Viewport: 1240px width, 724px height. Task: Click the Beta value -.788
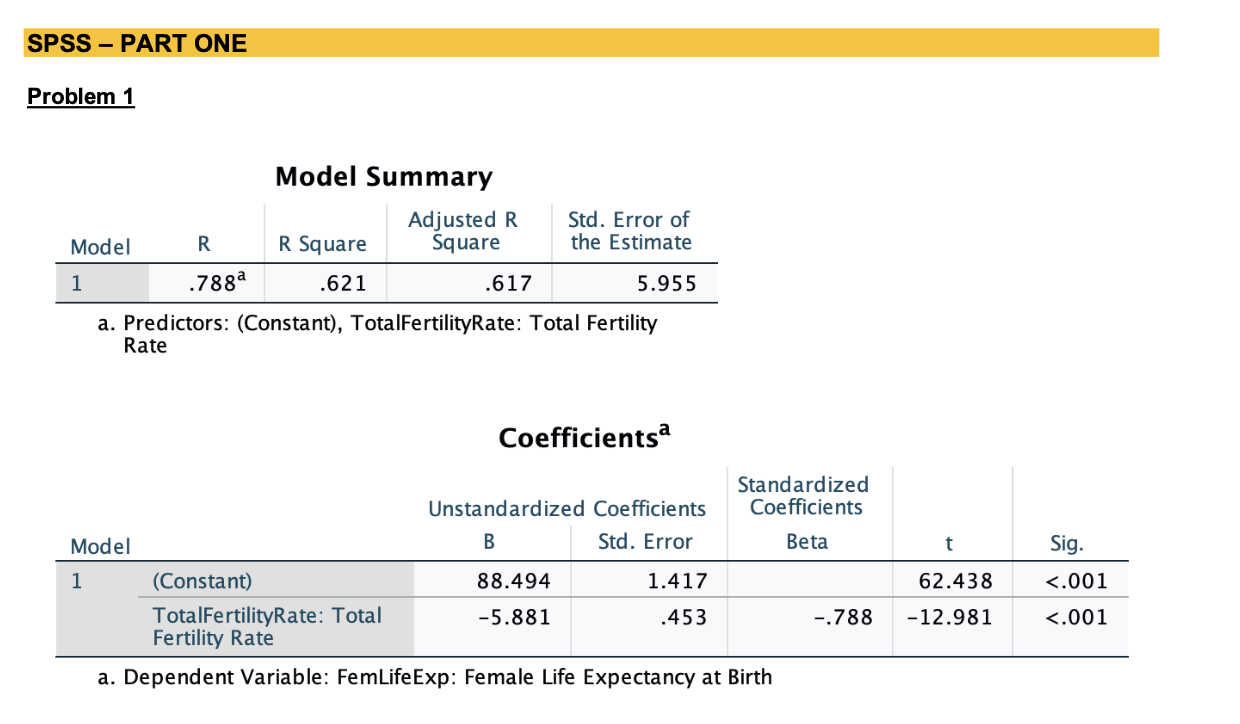[842, 617]
